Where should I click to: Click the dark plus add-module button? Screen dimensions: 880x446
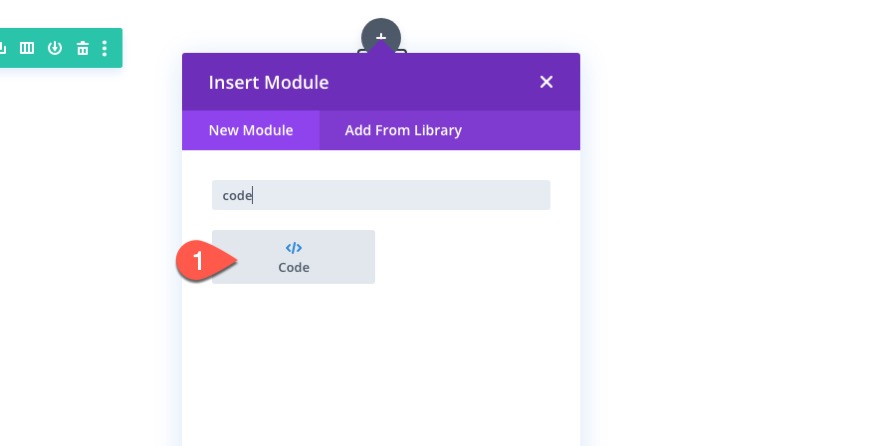(381, 36)
